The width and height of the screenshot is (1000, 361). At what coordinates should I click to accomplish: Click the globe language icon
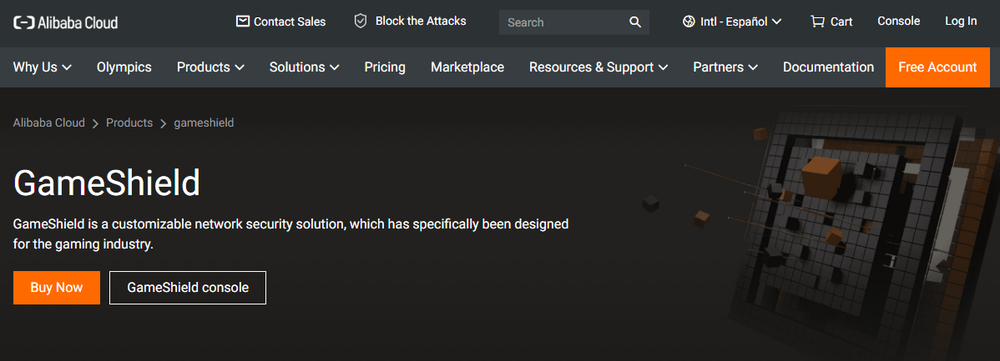click(x=688, y=22)
